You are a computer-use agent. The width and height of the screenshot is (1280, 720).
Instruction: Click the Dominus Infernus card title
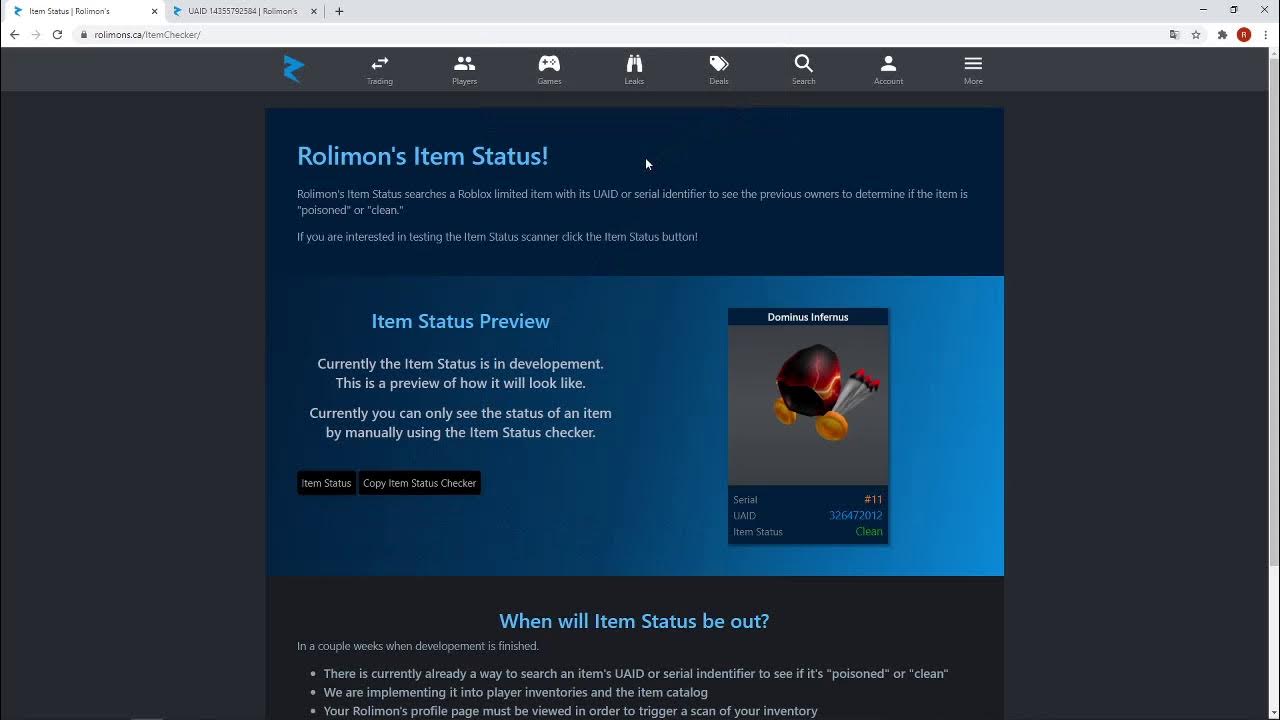click(808, 317)
